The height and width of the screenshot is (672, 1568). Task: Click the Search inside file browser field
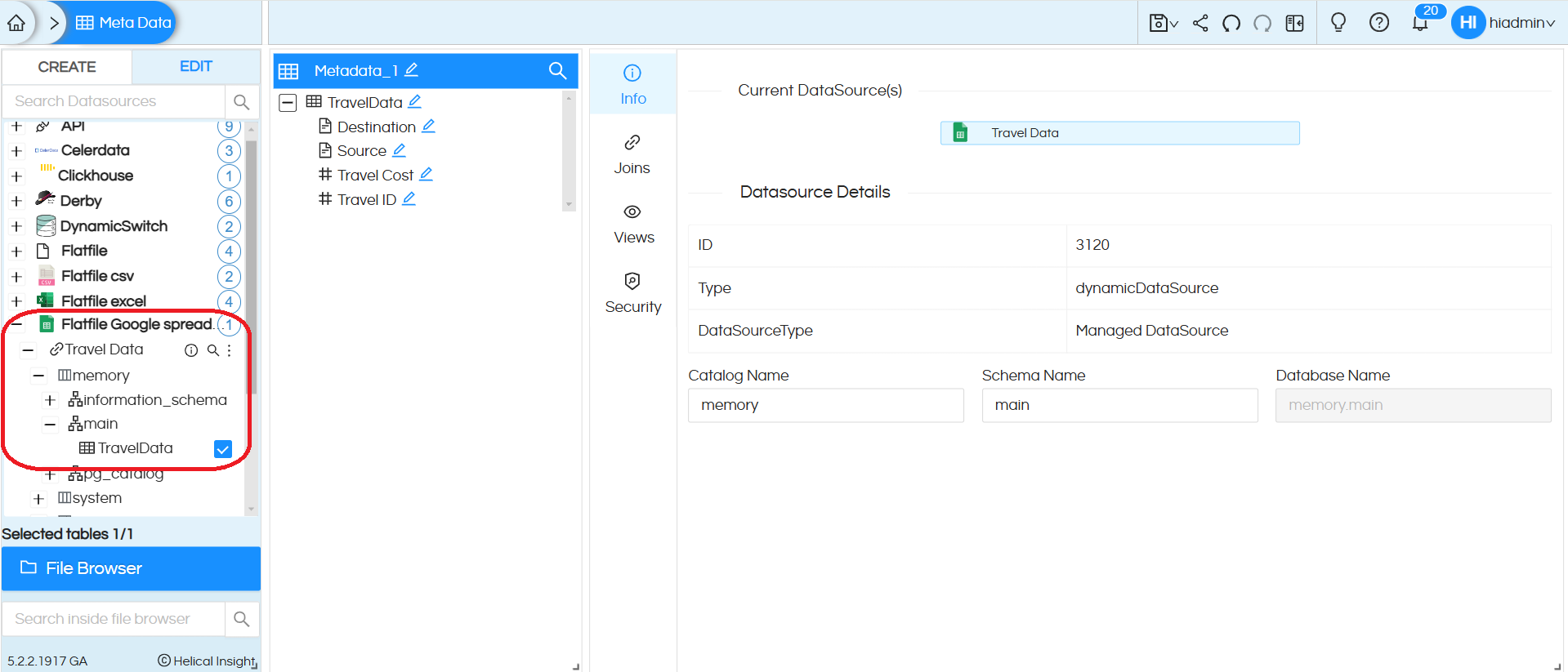[x=114, y=619]
